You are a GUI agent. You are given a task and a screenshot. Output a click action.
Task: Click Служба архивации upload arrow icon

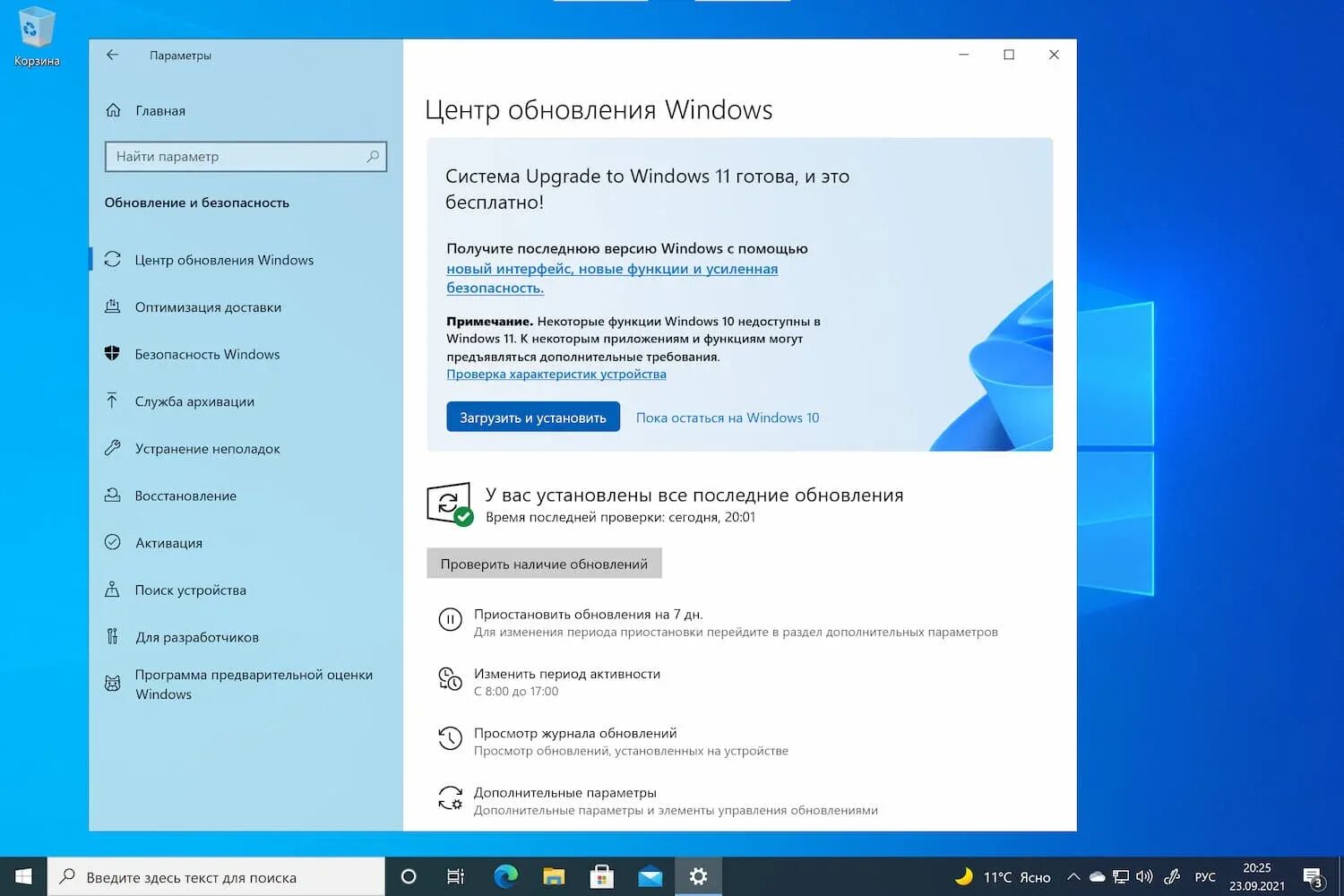pyautogui.click(x=112, y=401)
